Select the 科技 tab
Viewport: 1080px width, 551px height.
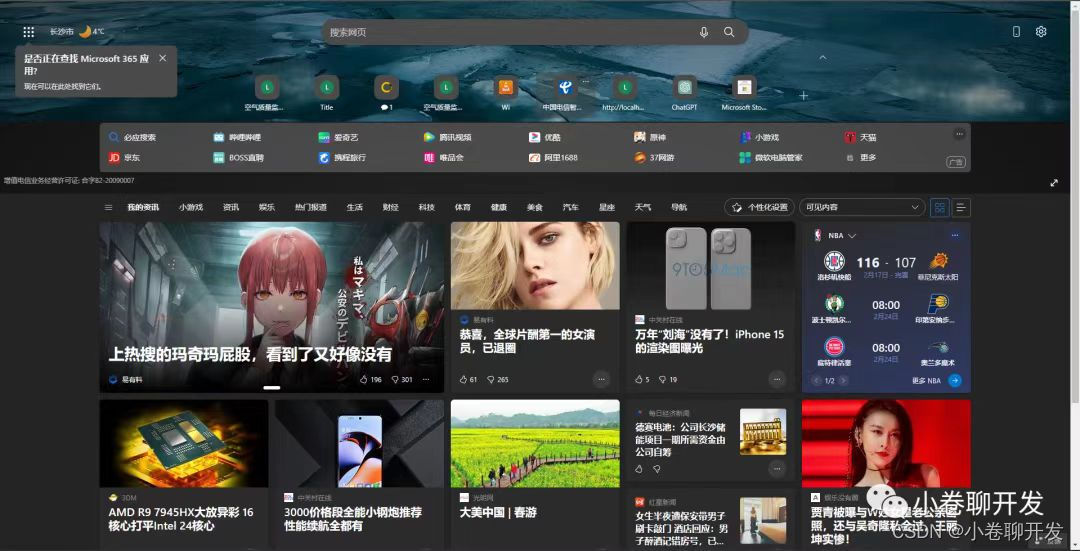(x=426, y=207)
